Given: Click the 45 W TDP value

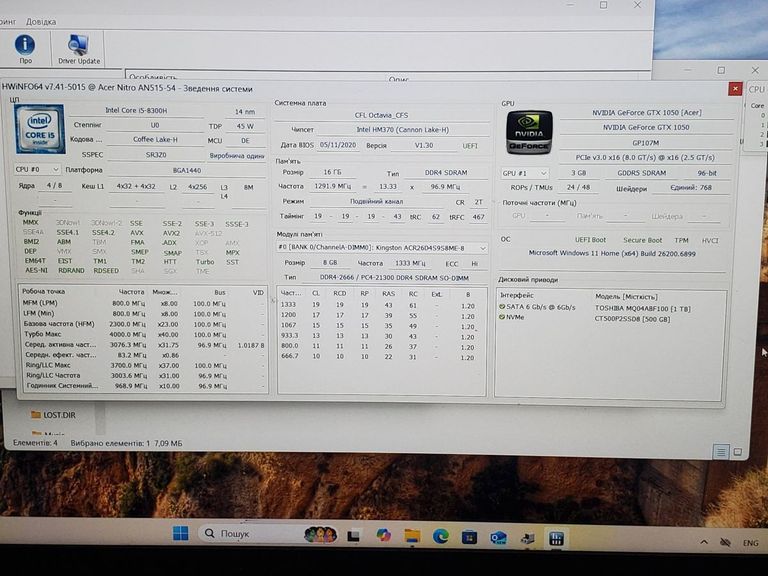Looking at the screenshot, I should [x=245, y=126].
